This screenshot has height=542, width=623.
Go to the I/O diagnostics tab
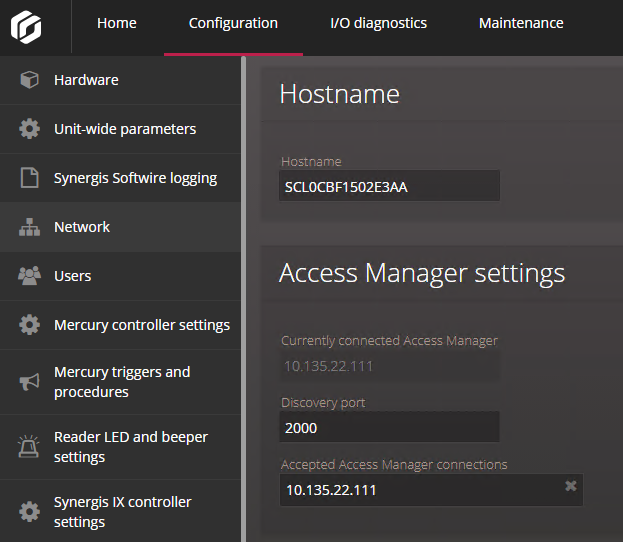(379, 23)
